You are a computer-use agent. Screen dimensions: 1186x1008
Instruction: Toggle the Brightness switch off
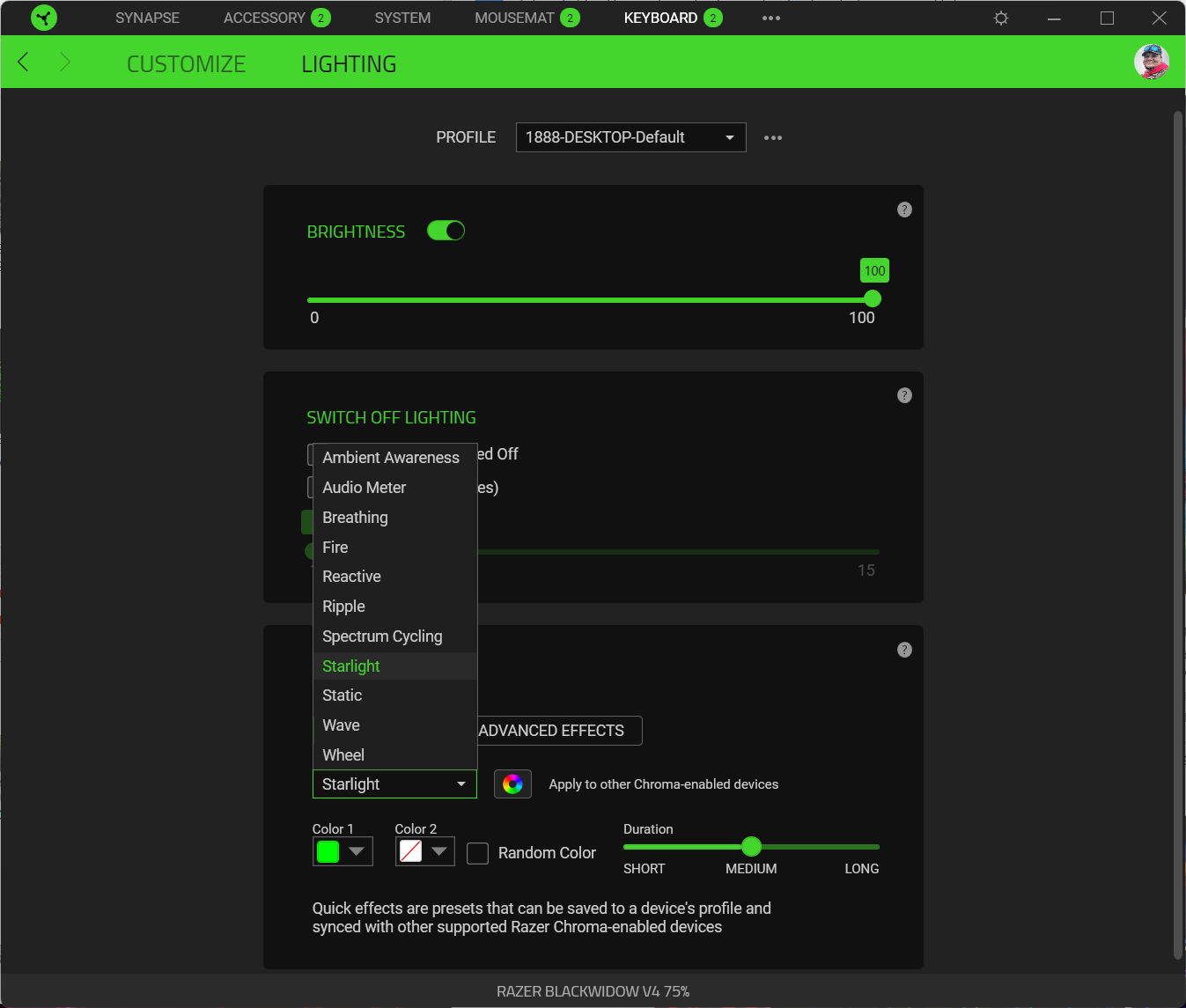446,231
